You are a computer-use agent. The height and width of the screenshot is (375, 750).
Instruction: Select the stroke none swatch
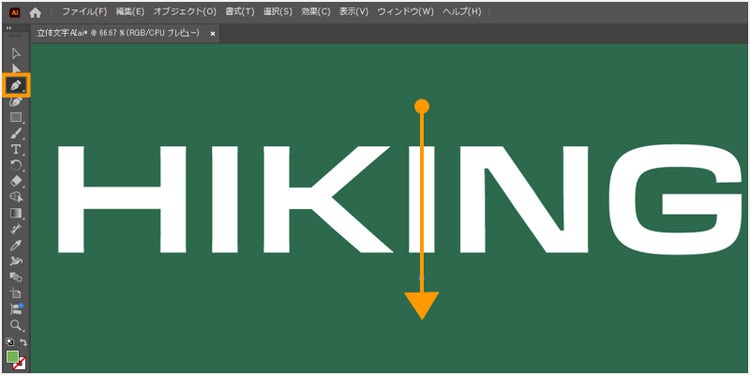point(20,365)
